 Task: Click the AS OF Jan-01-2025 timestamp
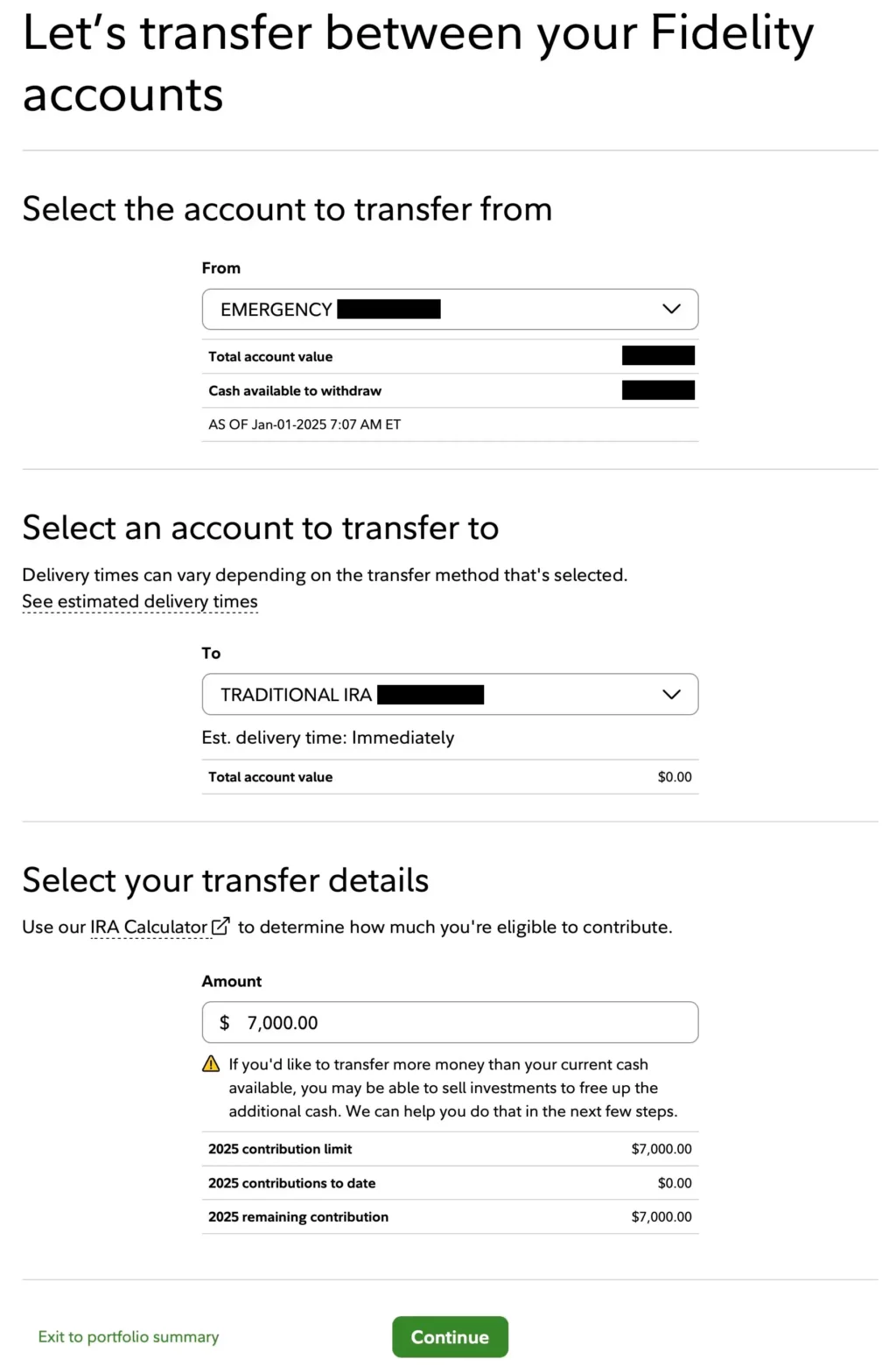(304, 424)
